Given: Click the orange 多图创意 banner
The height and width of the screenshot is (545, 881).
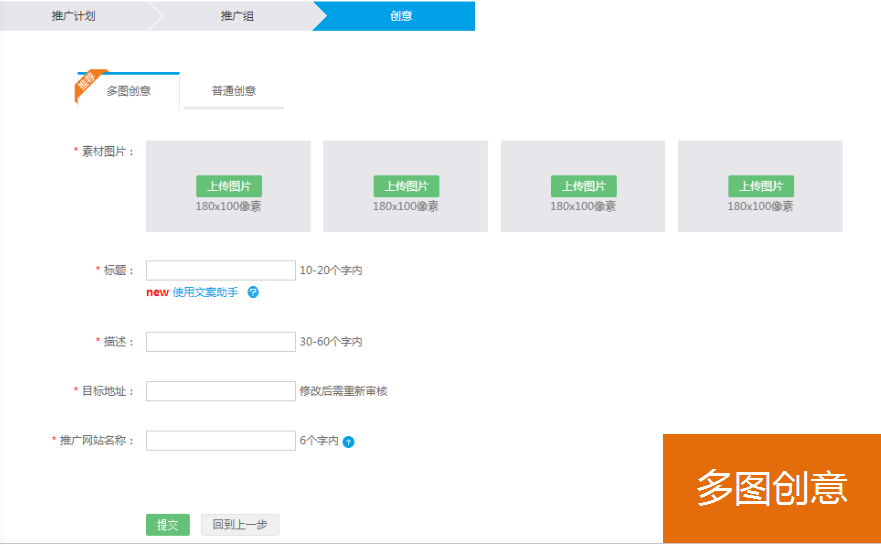Looking at the screenshot, I should 772,488.
